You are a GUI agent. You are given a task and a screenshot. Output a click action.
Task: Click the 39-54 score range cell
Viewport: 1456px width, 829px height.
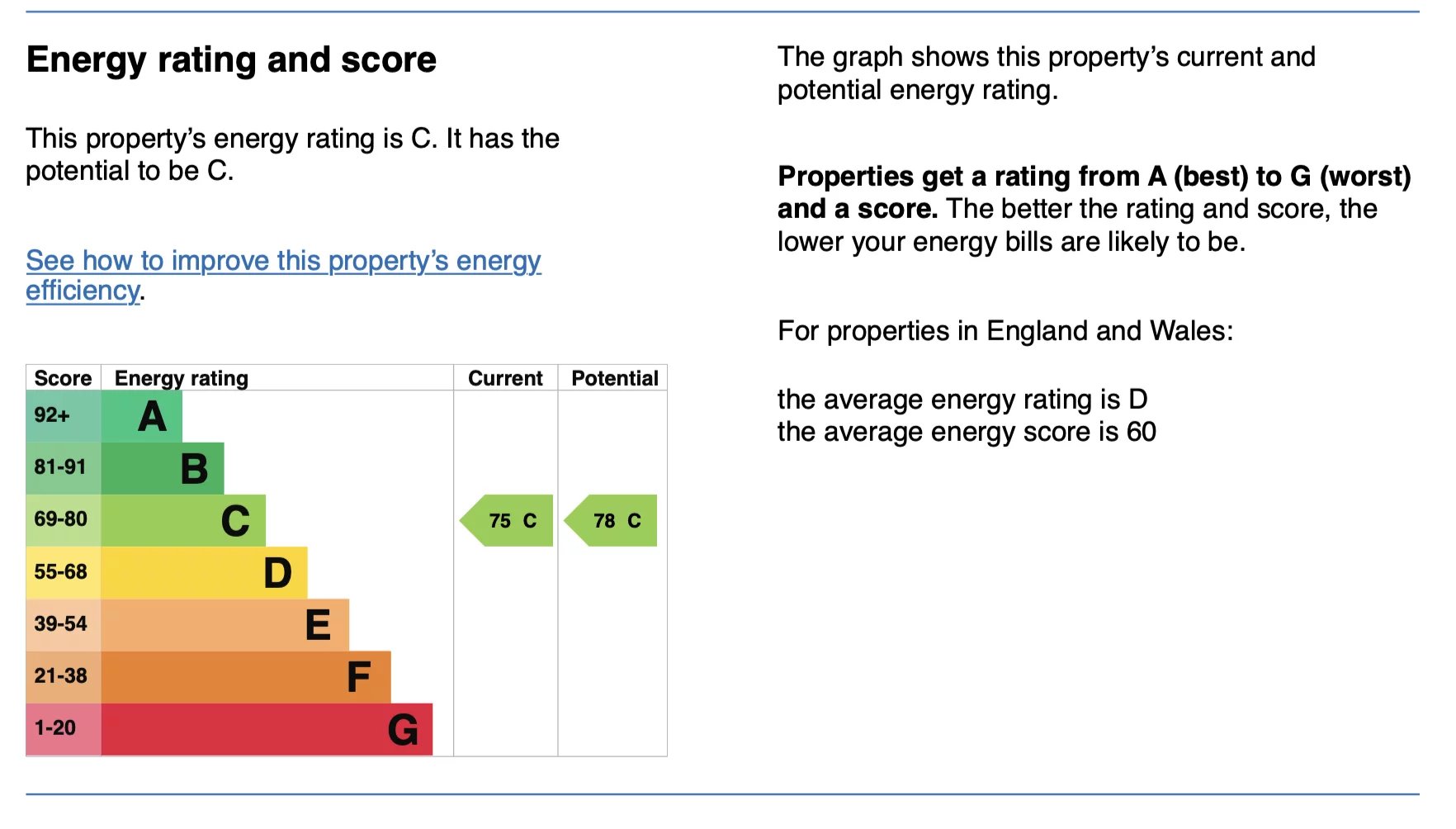point(63,625)
